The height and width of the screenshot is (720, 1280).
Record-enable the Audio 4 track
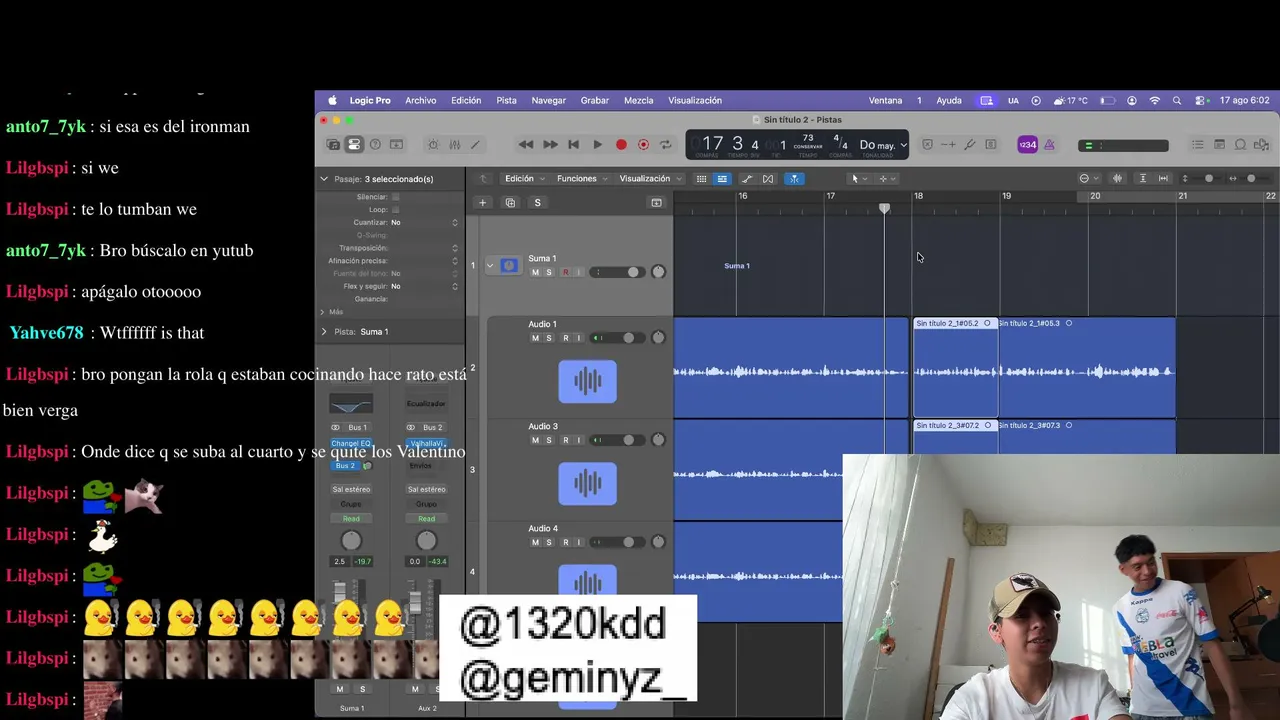(565, 542)
